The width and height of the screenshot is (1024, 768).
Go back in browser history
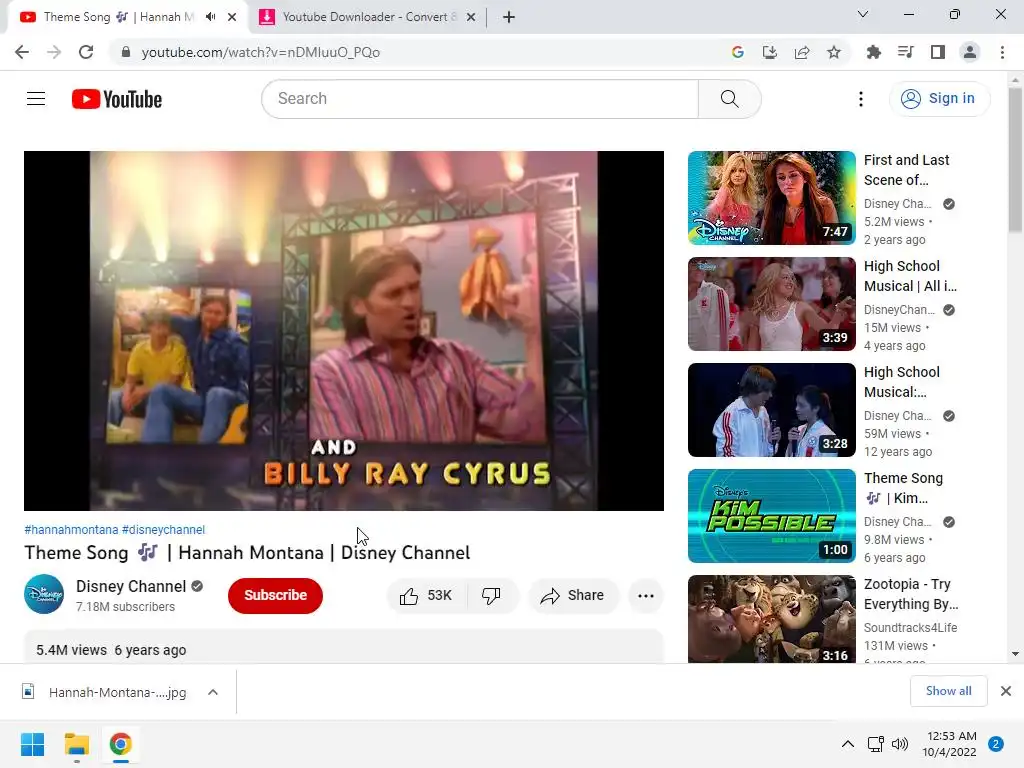[x=22, y=52]
